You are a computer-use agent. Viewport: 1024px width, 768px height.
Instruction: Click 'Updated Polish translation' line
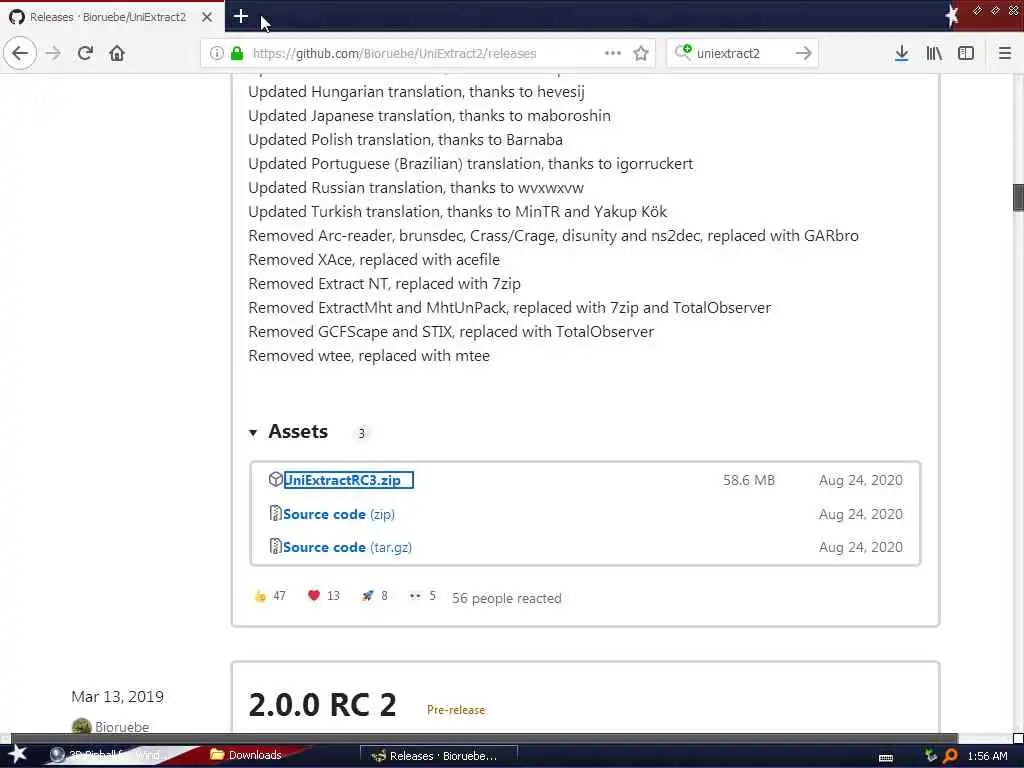[x=406, y=140]
